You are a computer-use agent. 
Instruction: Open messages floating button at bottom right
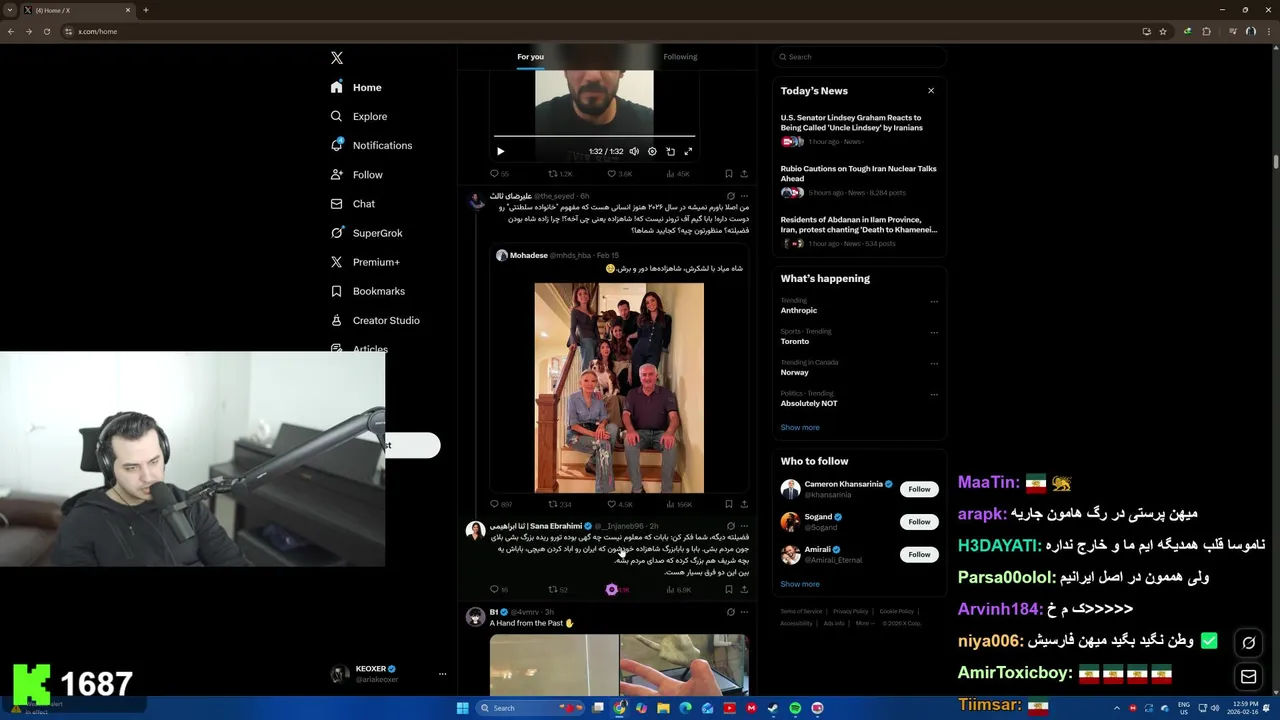(1248, 677)
